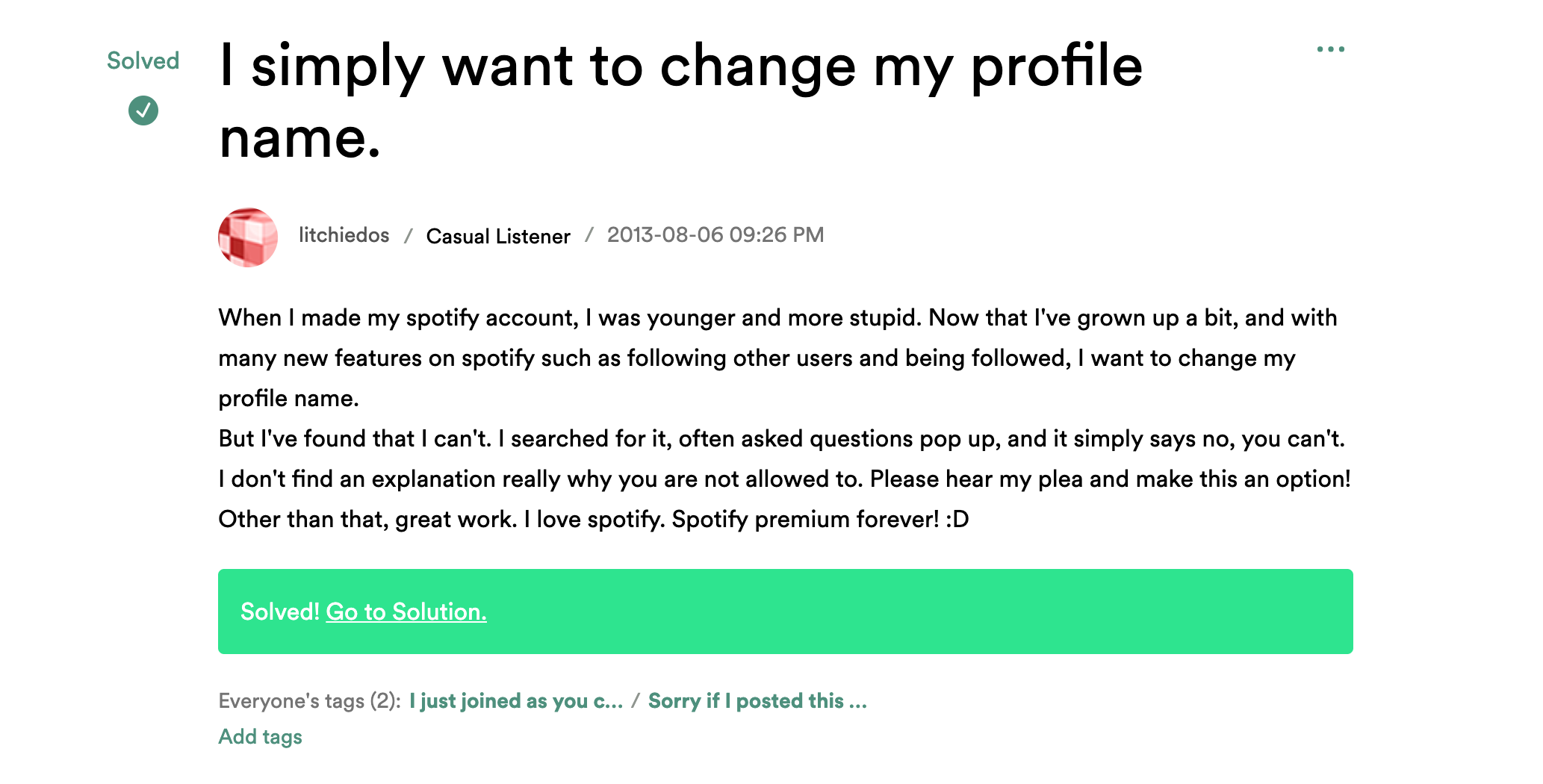The image size is (1543, 784).
Task: Click the litchiedos red checkered avatar
Action: click(248, 237)
